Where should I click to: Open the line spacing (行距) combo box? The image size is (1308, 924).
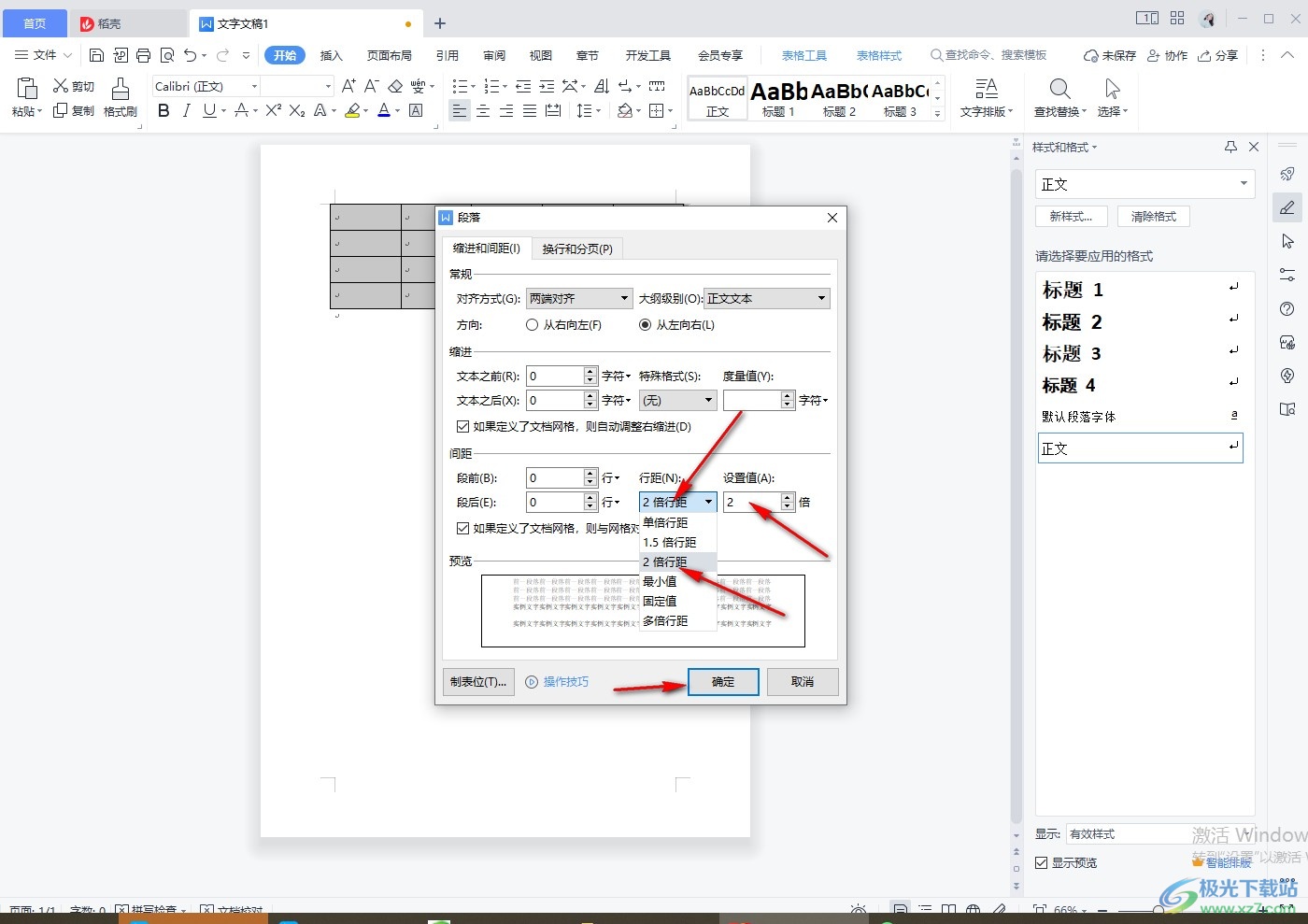click(677, 502)
